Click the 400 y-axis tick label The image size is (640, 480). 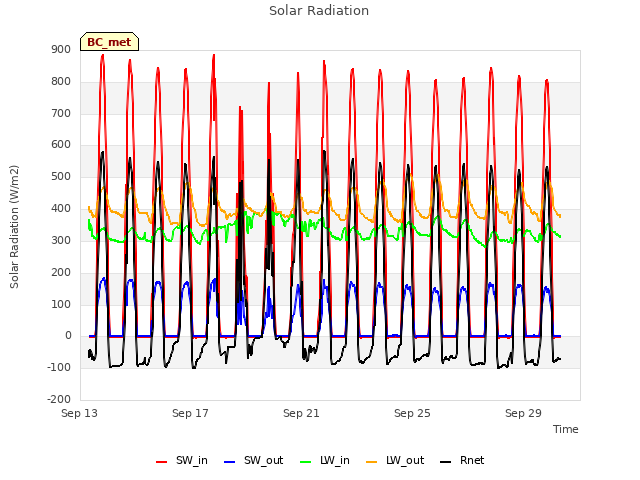pyautogui.click(x=61, y=209)
